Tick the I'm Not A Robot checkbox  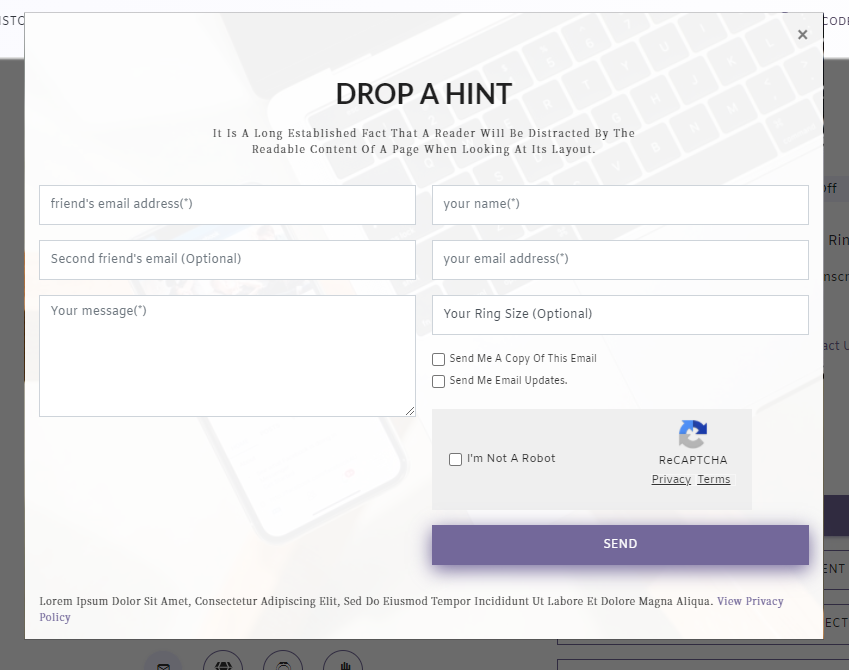[456, 459]
